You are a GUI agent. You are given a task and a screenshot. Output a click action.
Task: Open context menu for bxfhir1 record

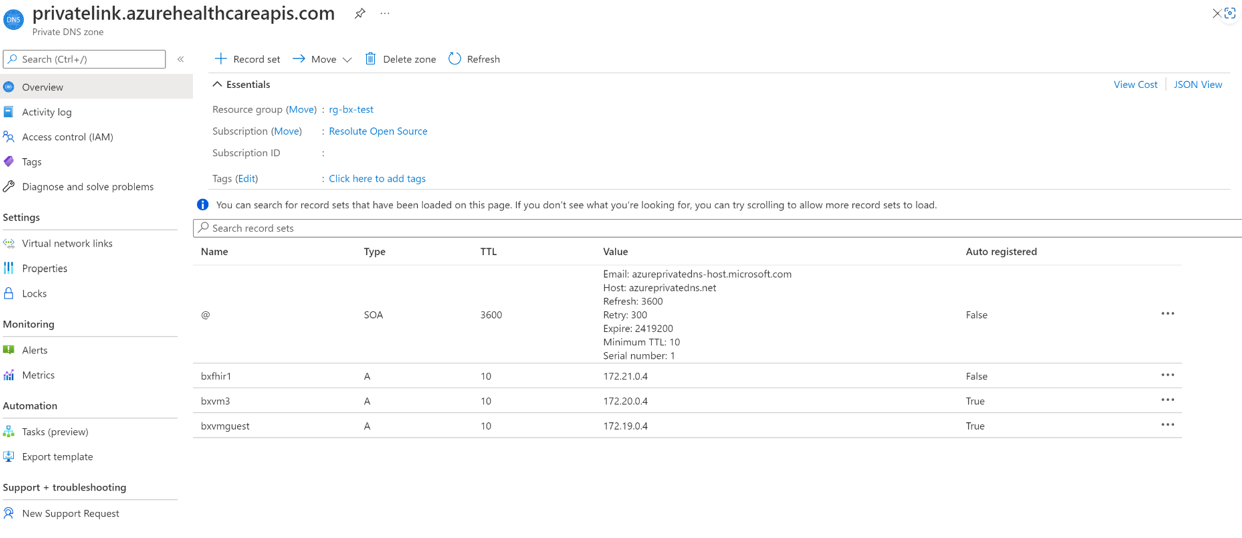click(1167, 376)
